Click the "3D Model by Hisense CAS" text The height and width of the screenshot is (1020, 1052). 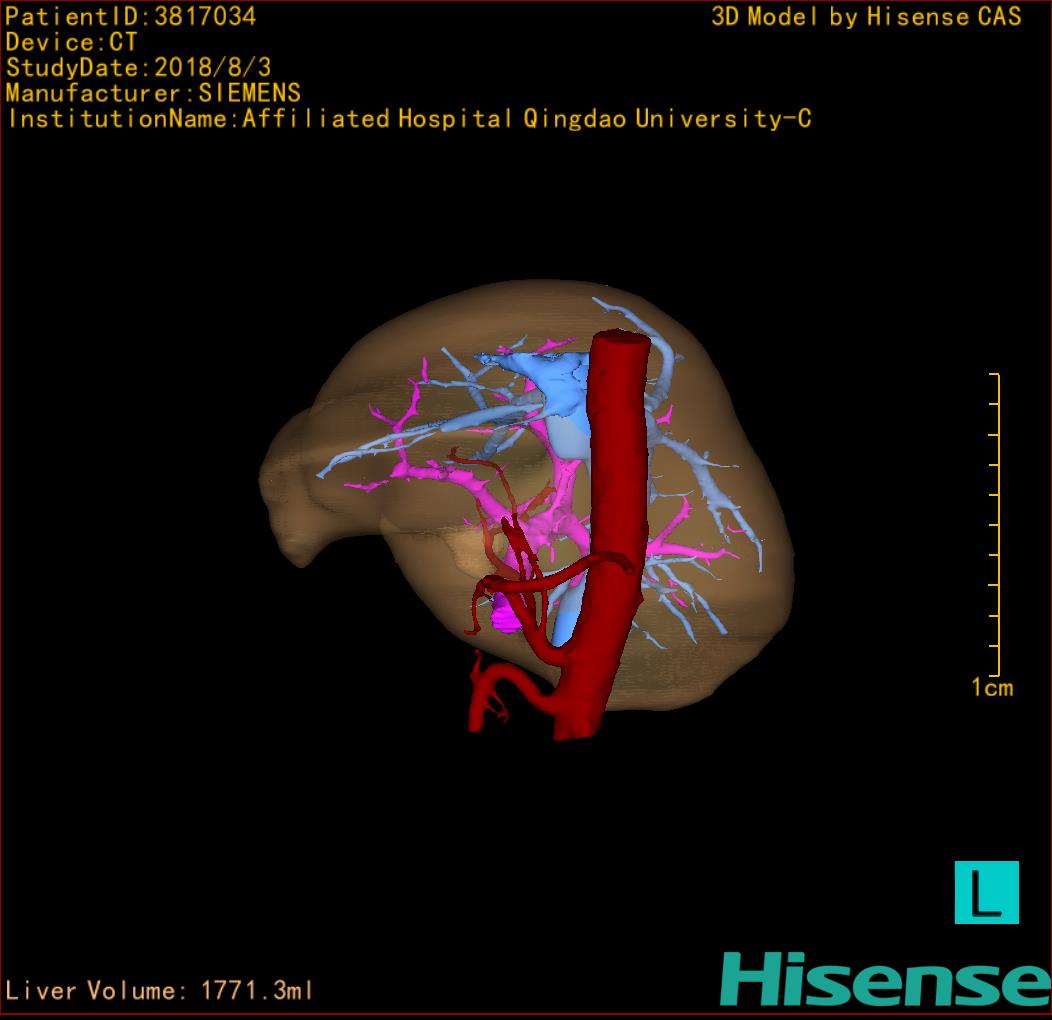866,17
